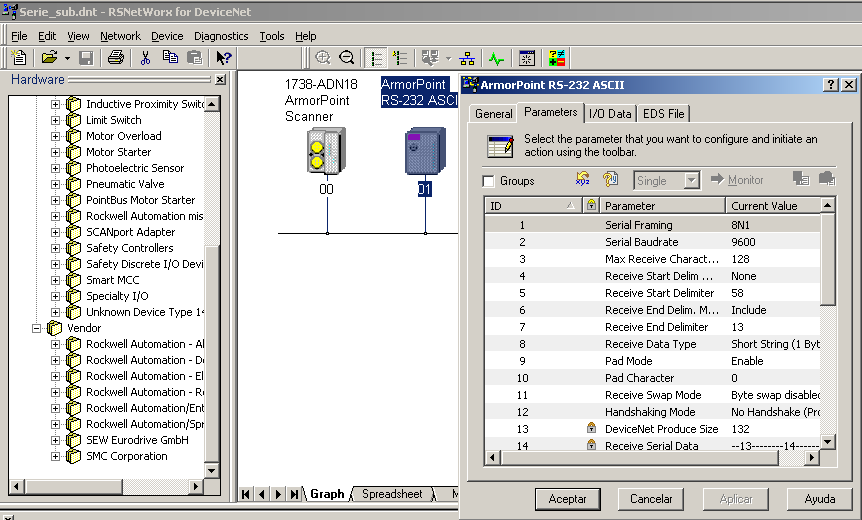Open a network file with folder icon
Screen dimensions: 862x520
[49, 58]
